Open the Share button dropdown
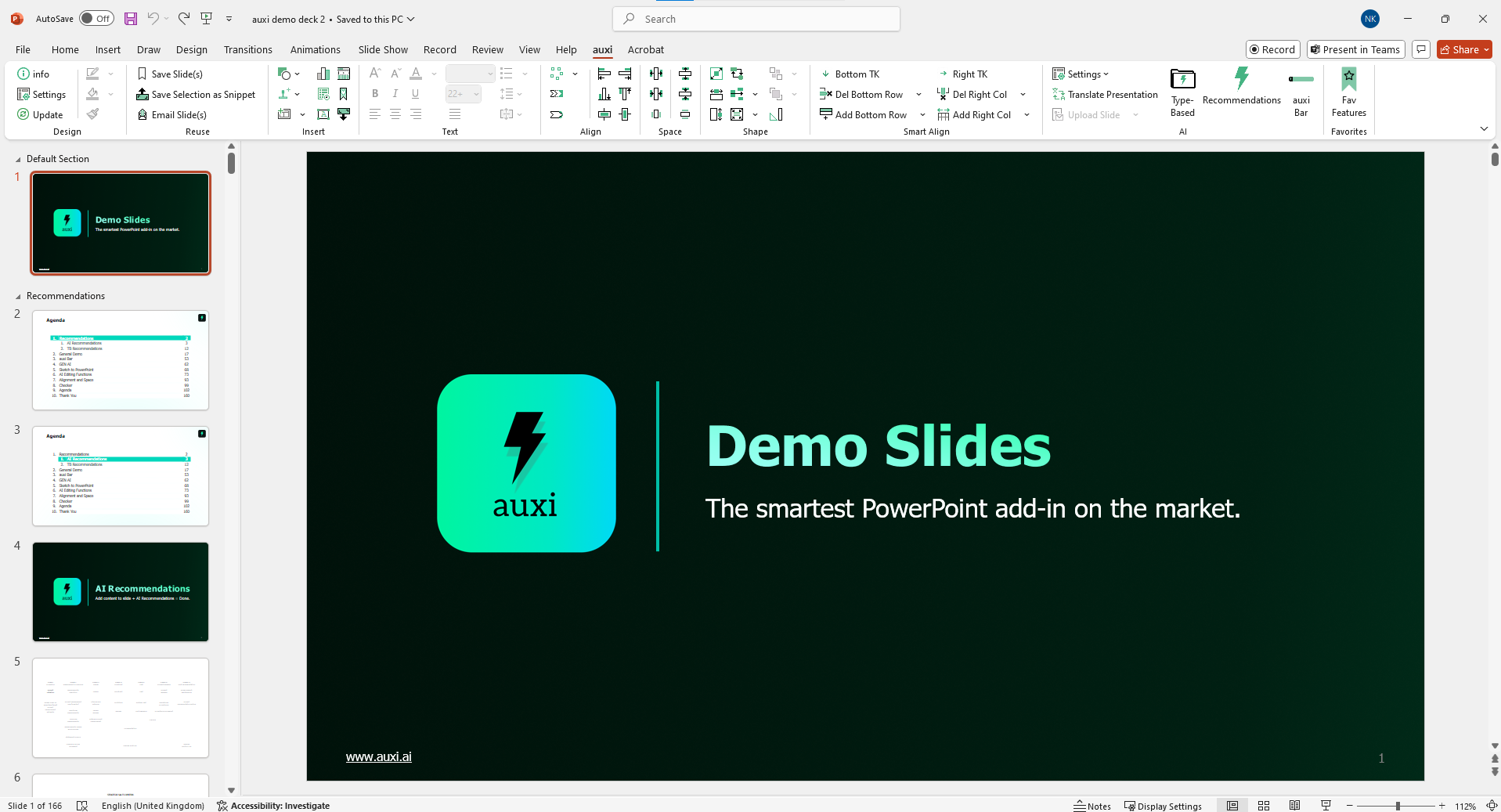 [1486, 50]
